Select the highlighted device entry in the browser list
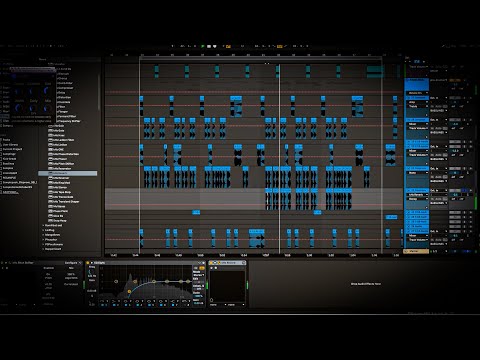This screenshot has width=480, height=360. tap(68, 173)
